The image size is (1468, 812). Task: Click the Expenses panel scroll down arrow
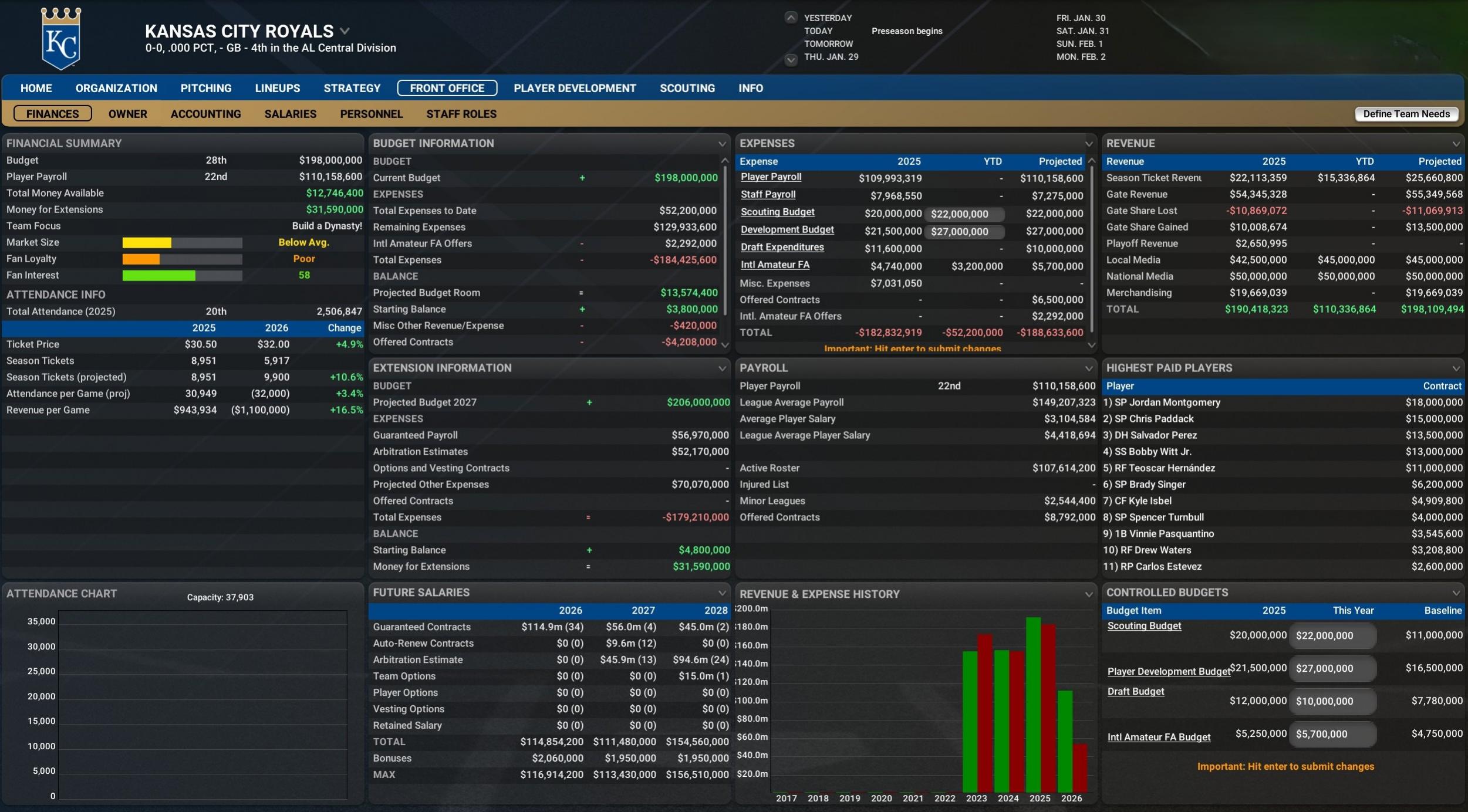pyautogui.click(x=1092, y=345)
